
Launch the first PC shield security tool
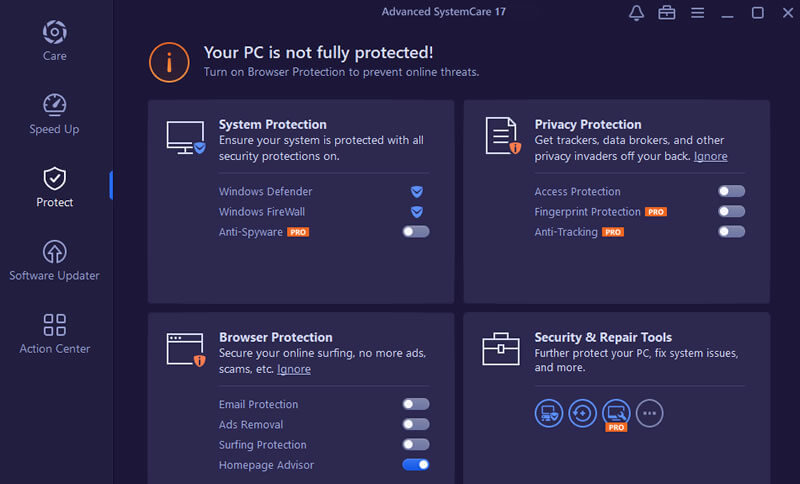[x=548, y=413]
